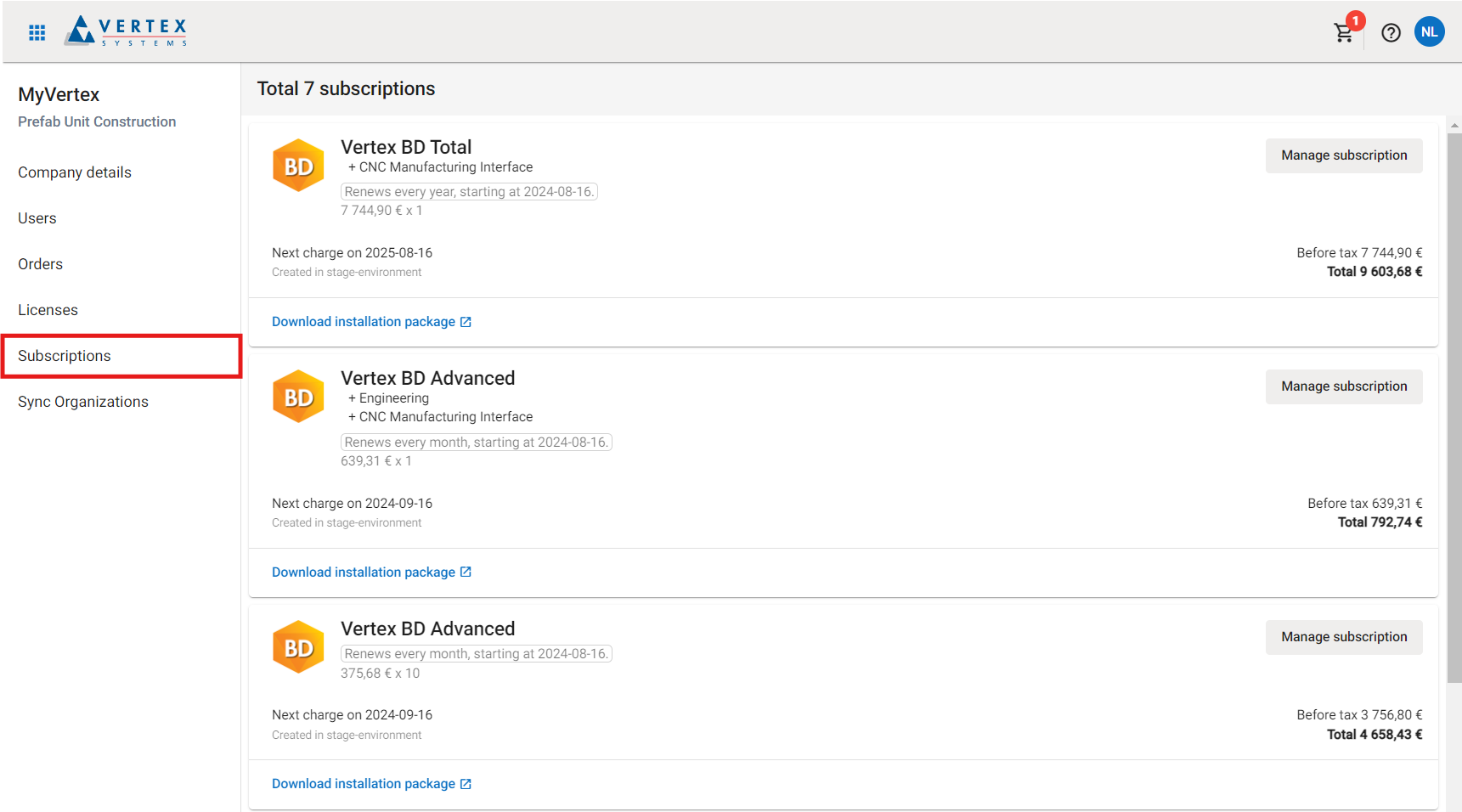Select Subscriptions in the sidebar
Image resolution: width=1462 pixels, height=812 pixels.
click(x=65, y=356)
